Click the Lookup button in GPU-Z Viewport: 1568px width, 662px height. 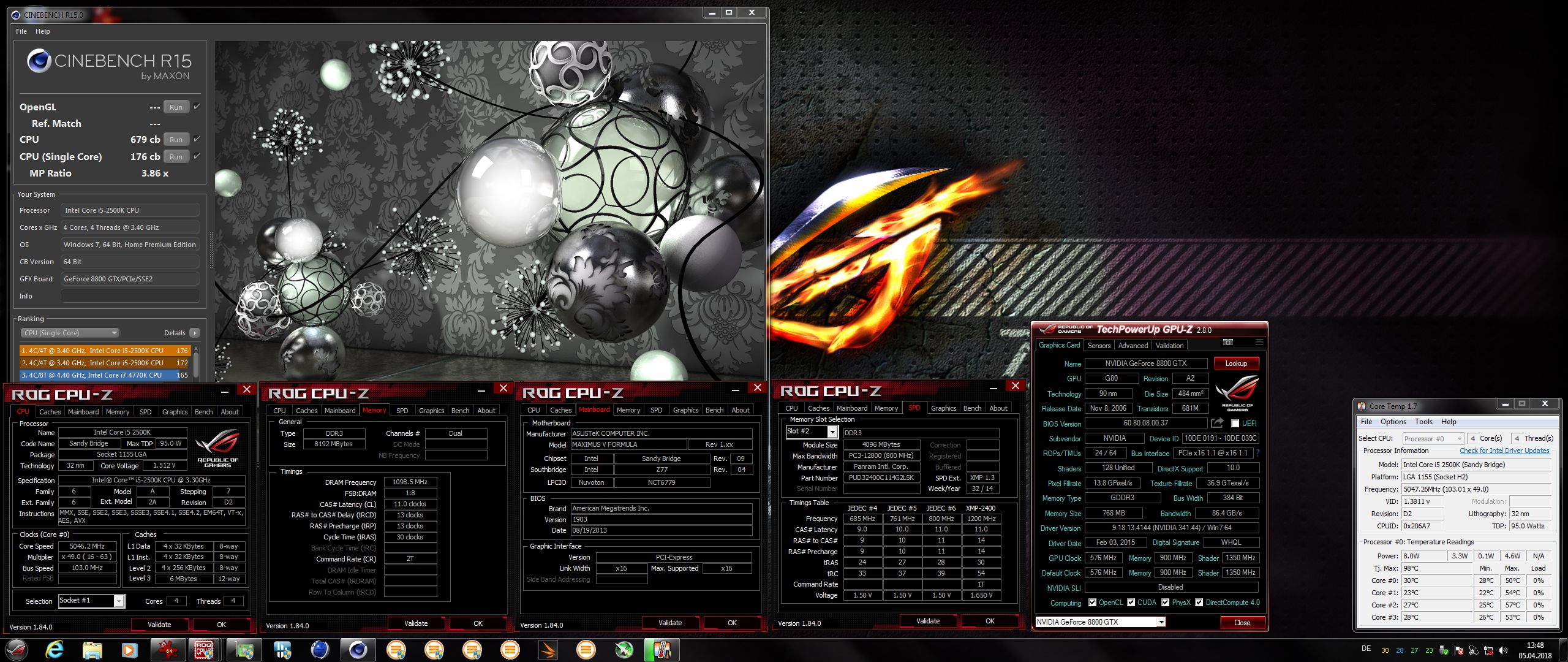(1236, 363)
